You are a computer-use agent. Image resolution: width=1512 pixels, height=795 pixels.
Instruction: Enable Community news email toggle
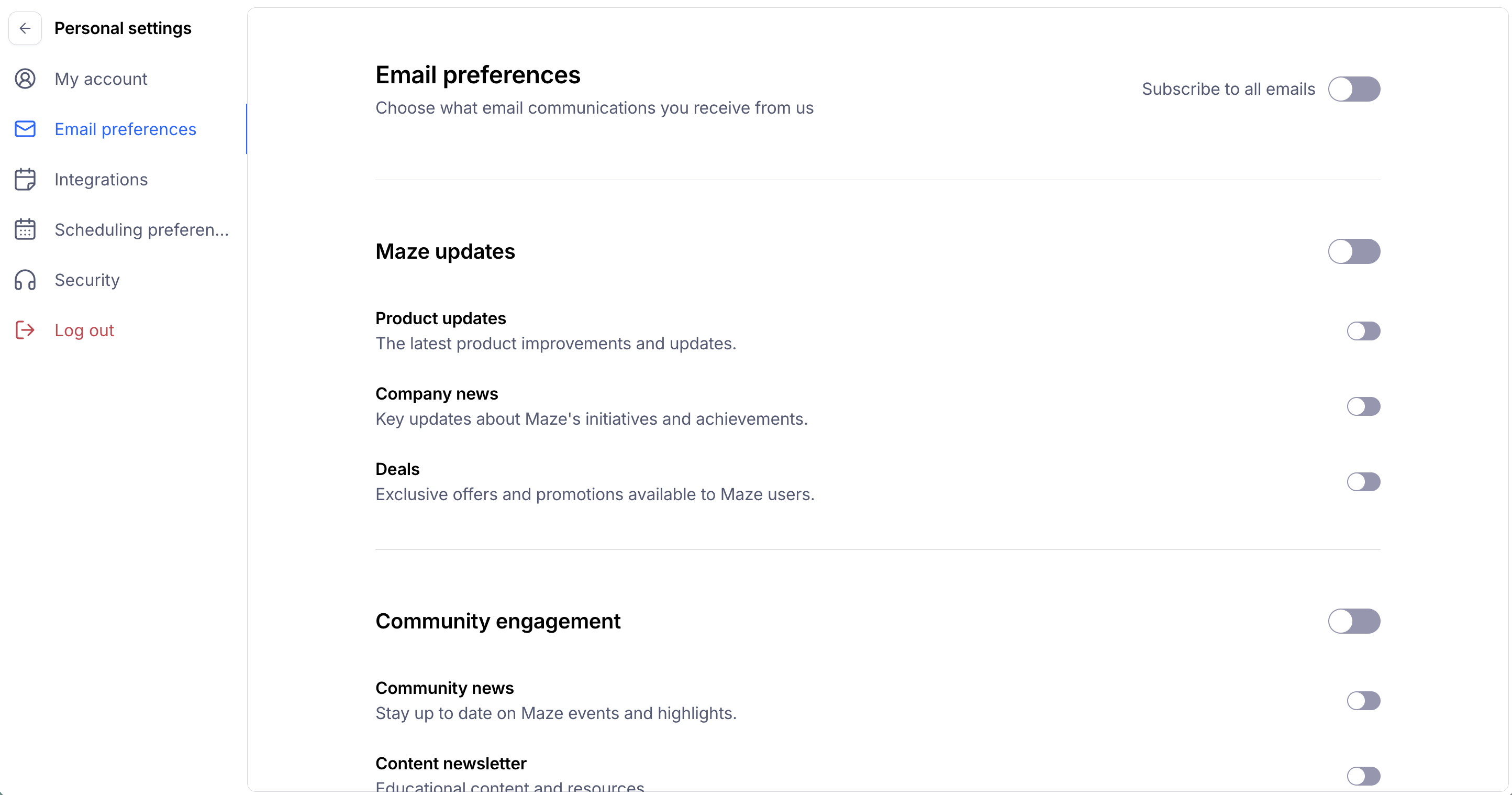pos(1363,700)
